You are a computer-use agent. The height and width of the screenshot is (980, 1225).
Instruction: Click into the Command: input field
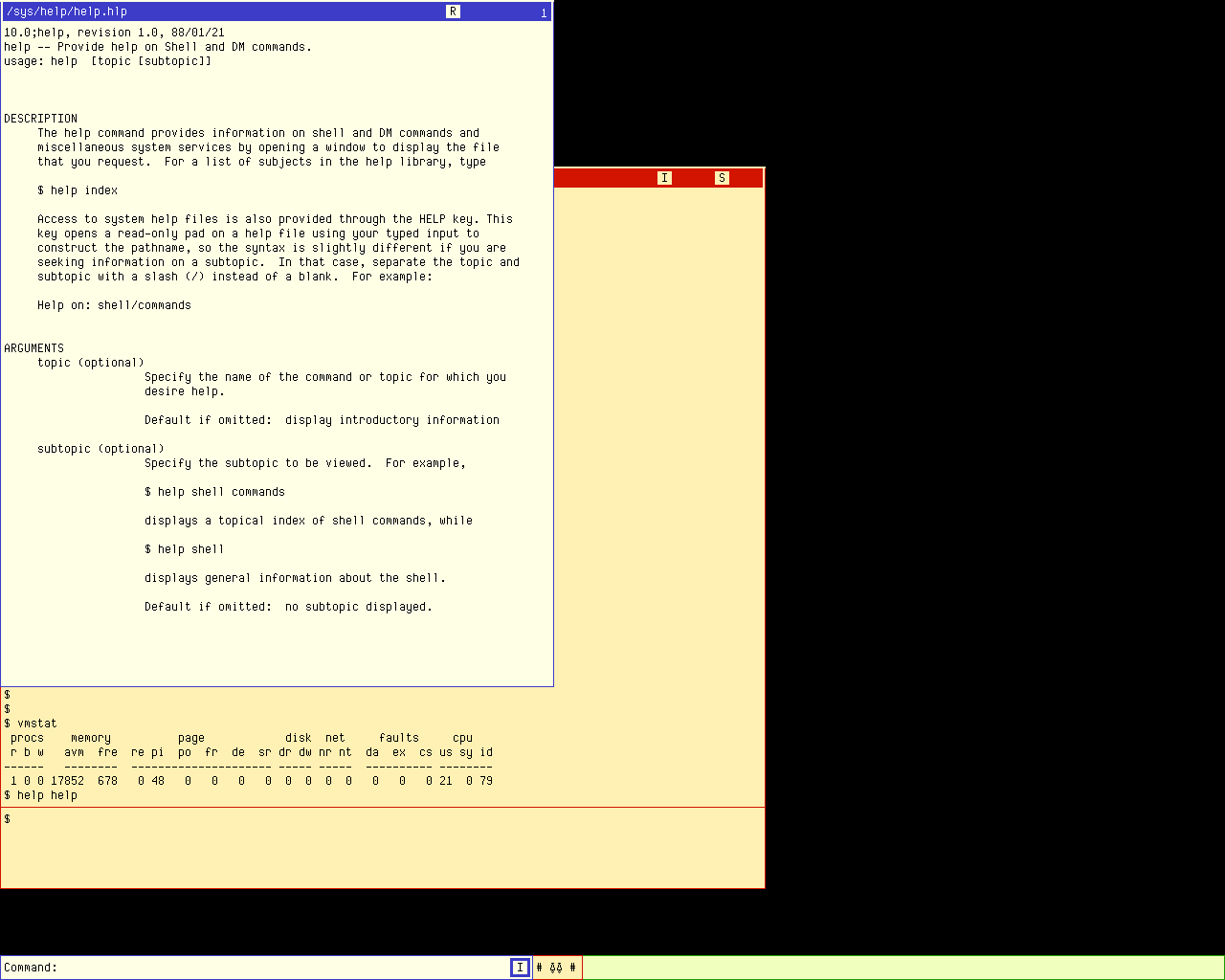pyautogui.click(x=283, y=968)
